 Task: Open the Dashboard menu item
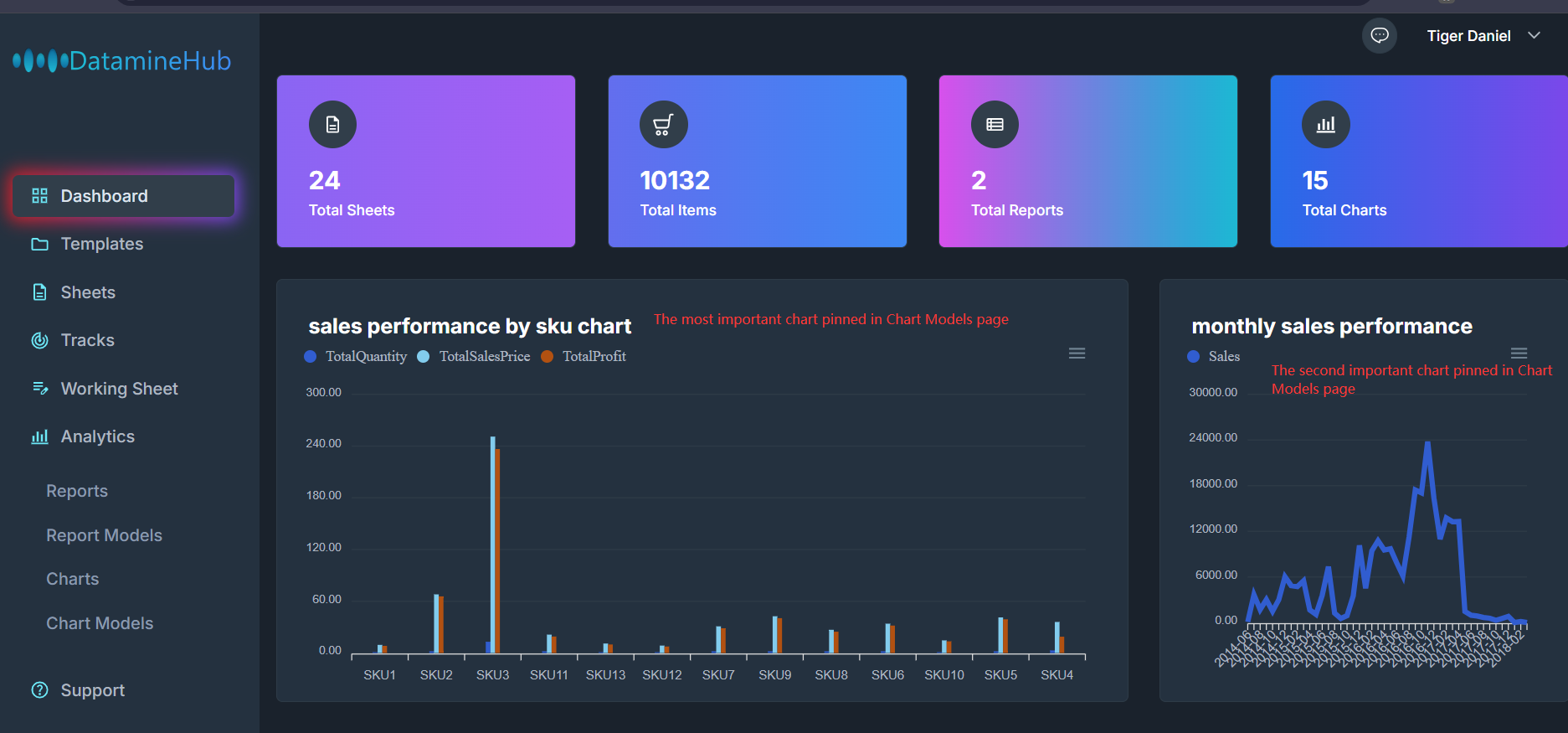pos(124,196)
